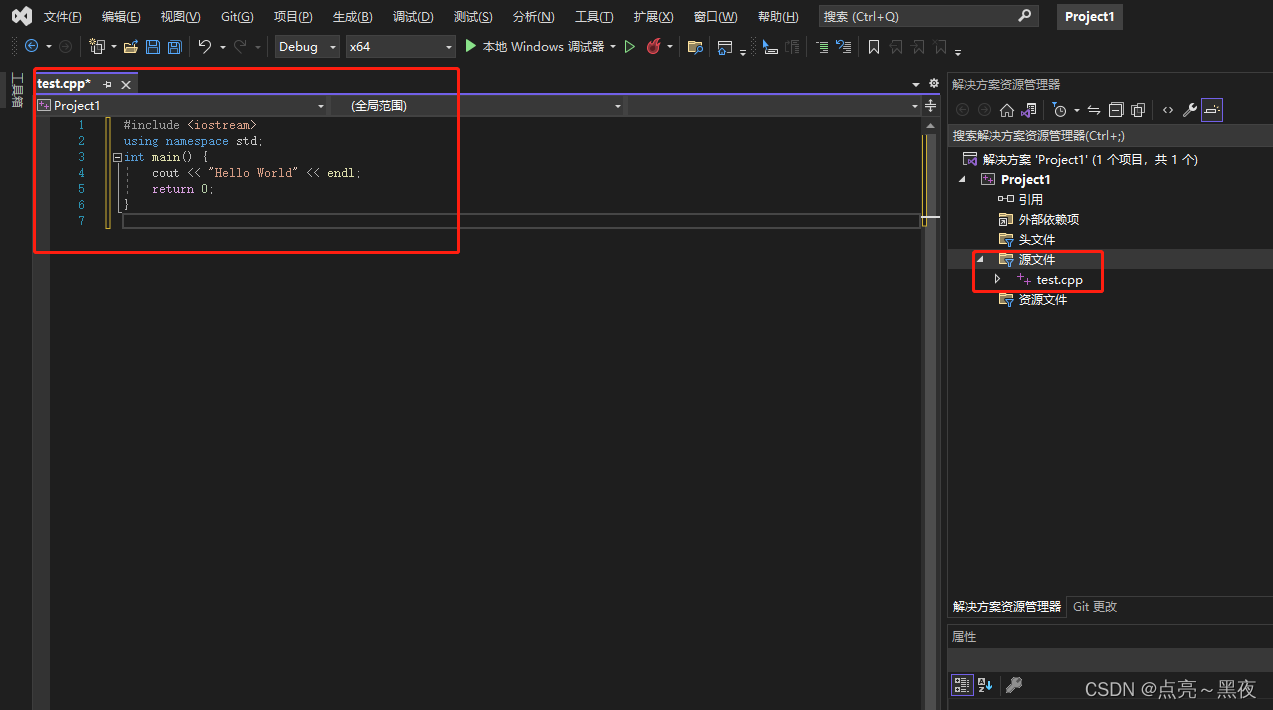1273x710 pixels.
Task: Open the 扩展(X) menu
Action: [x=653, y=17]
